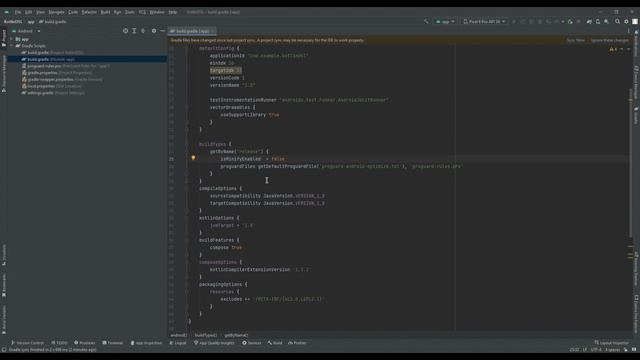Click the Search Everywhere magnifier icon
Viewport: 640px width, 360px height.
pos(618,21)
